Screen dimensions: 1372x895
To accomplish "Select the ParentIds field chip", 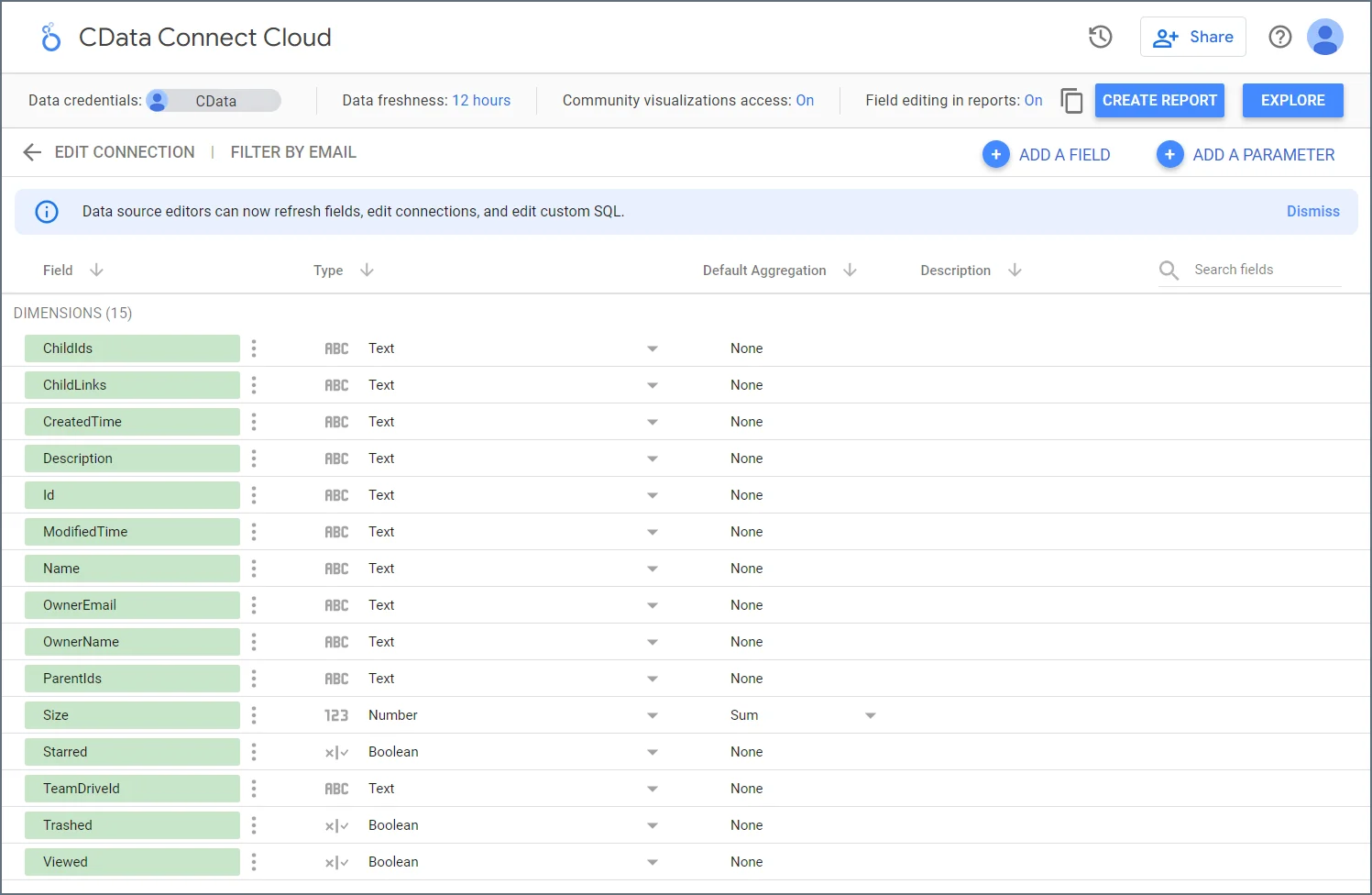I will (x=132, y=679).
